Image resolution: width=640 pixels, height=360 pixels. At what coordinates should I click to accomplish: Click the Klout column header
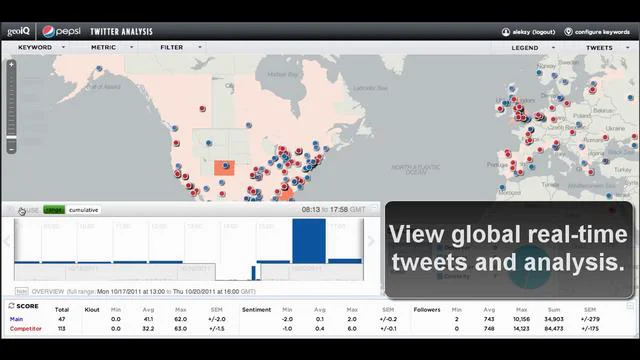point(92,310)
